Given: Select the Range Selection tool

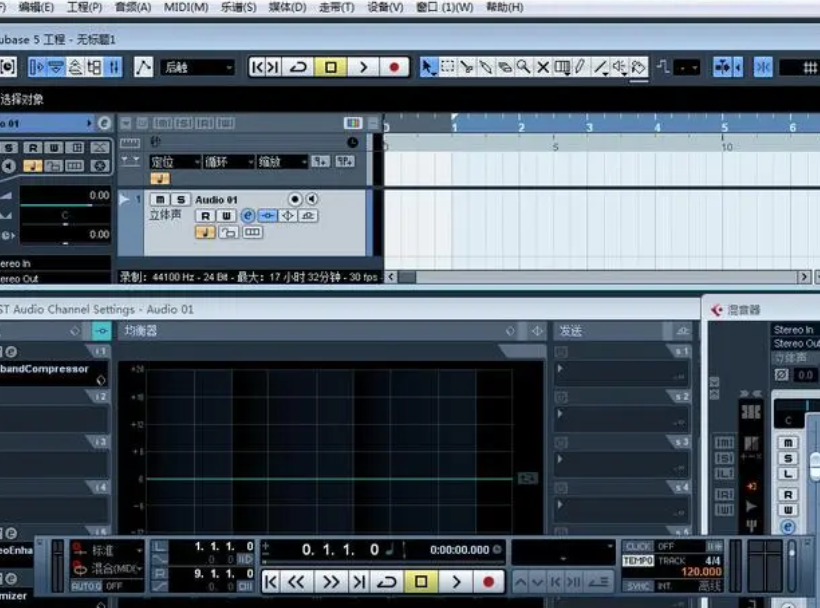Looking at the screenshot, I should (448, 67).
